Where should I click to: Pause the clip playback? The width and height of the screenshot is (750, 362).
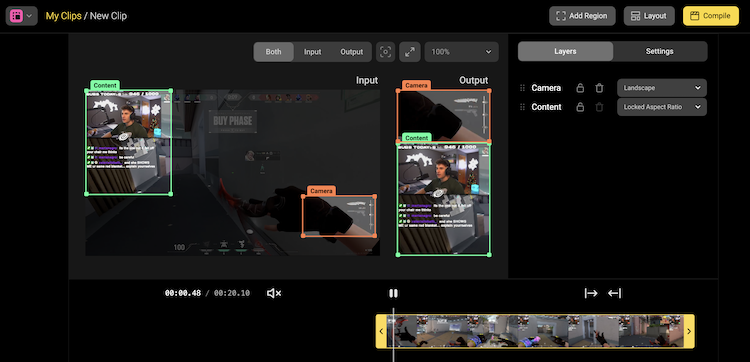pos(393,293)
